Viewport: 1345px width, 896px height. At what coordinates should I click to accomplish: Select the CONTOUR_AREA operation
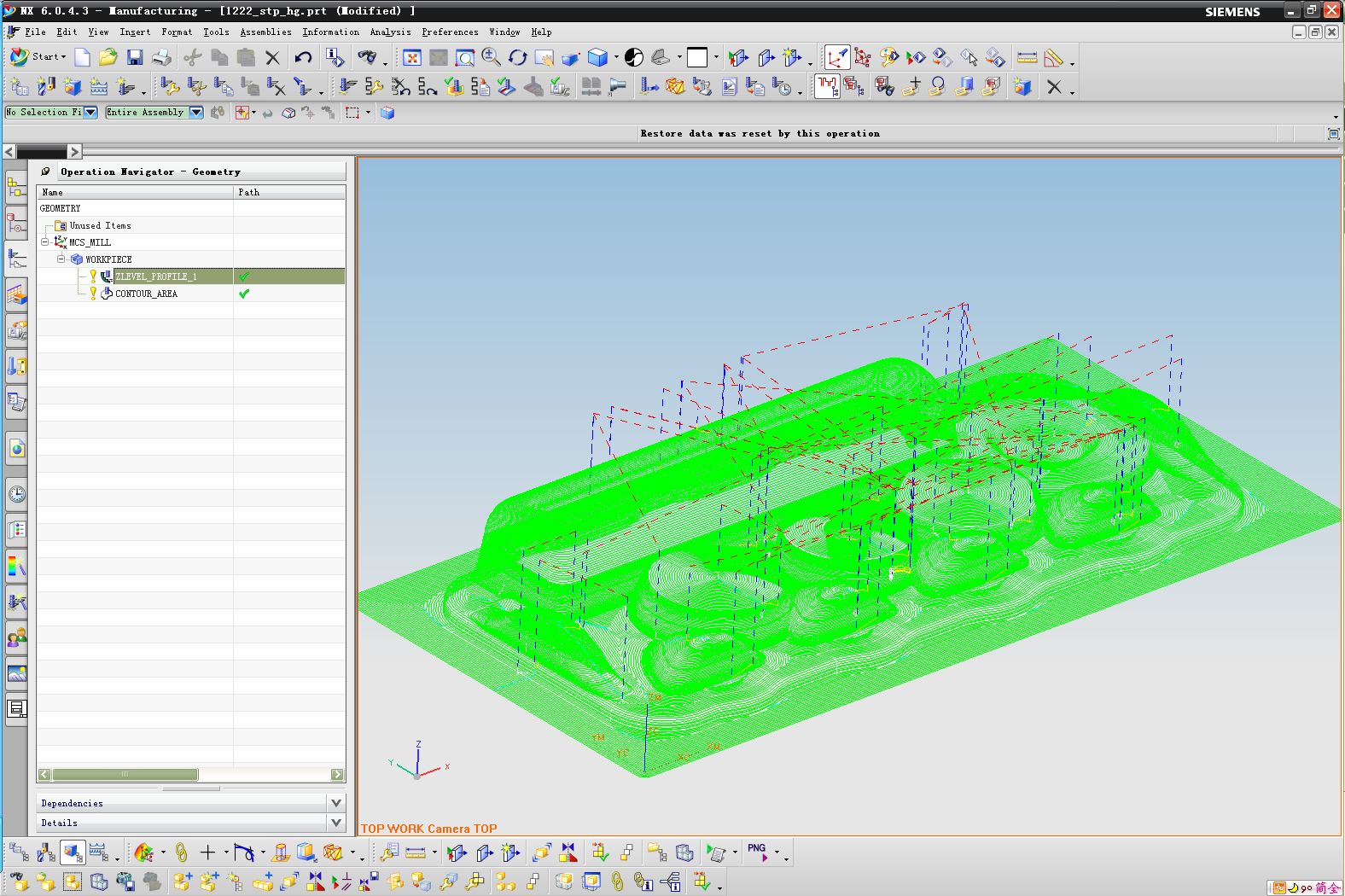[x=146, y=294]
